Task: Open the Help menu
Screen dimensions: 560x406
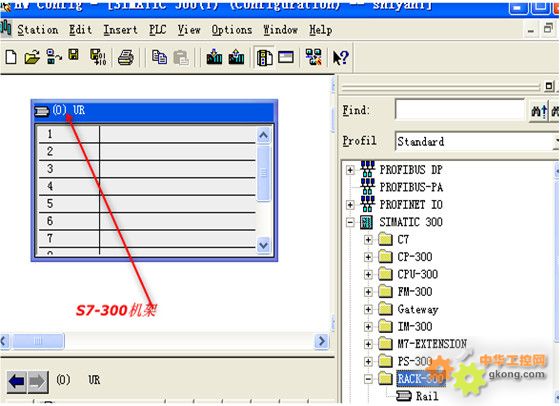Action: click(x=320, y=30)
